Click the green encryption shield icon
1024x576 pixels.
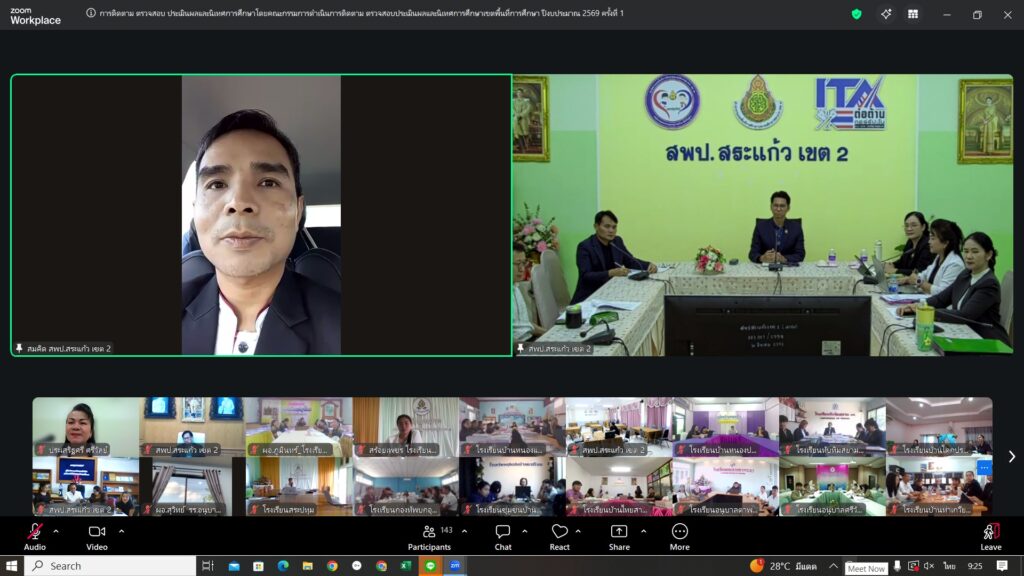856,14
